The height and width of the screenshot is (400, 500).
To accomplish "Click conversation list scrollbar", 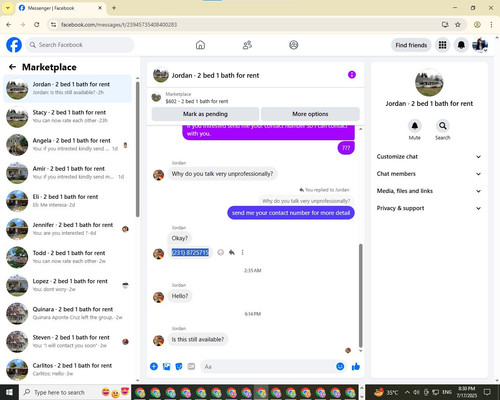I will pos(137,149).
